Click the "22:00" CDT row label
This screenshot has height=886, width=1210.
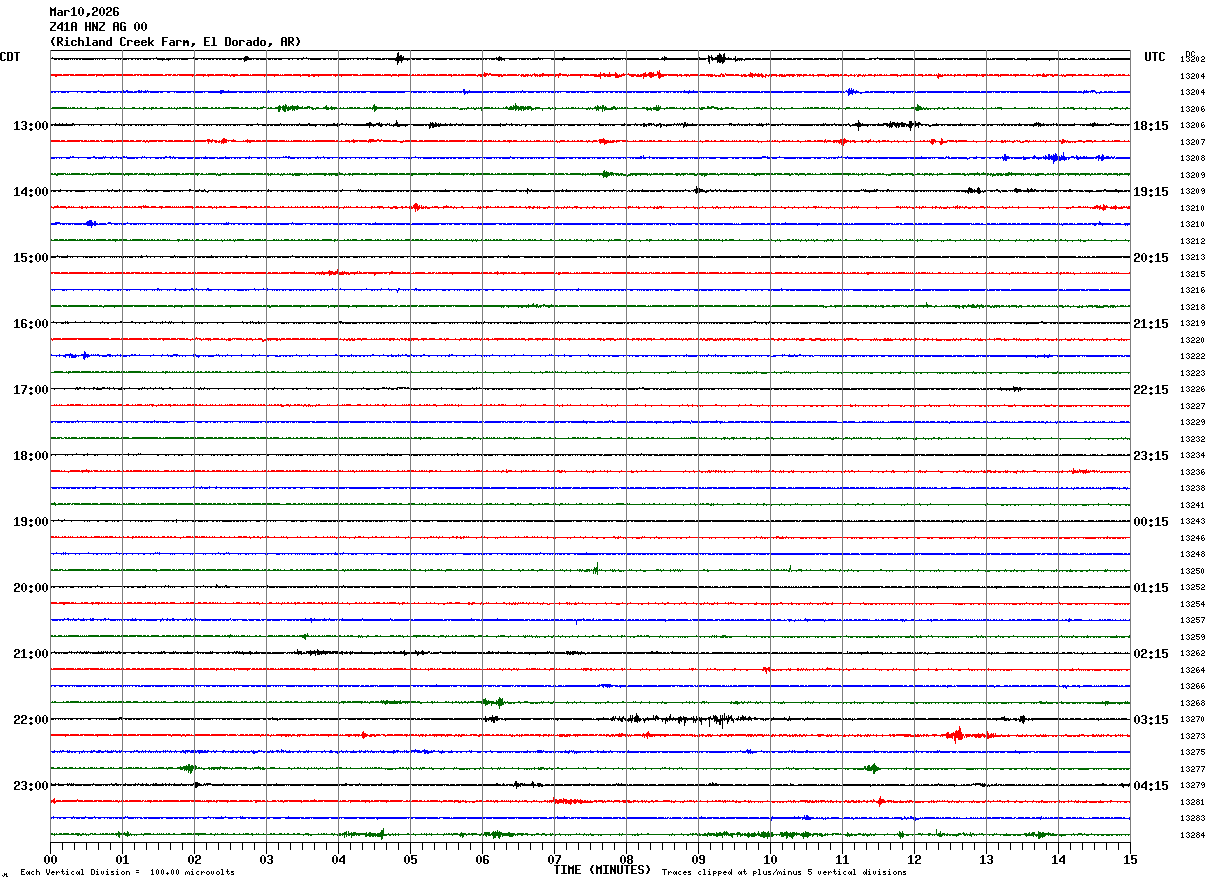click(x=30, y=720)
